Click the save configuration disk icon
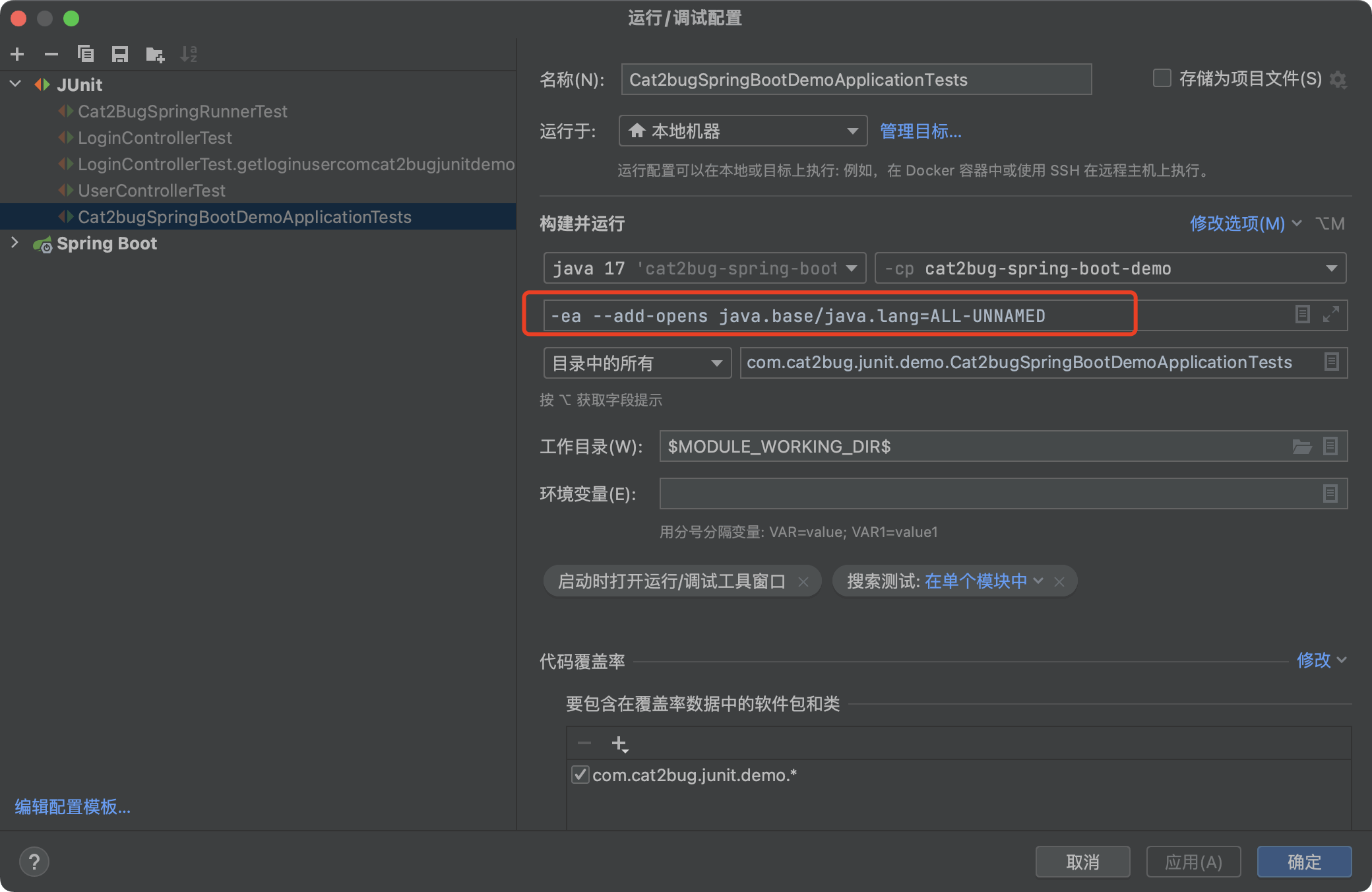The image size is (1372, 892). 120,54
